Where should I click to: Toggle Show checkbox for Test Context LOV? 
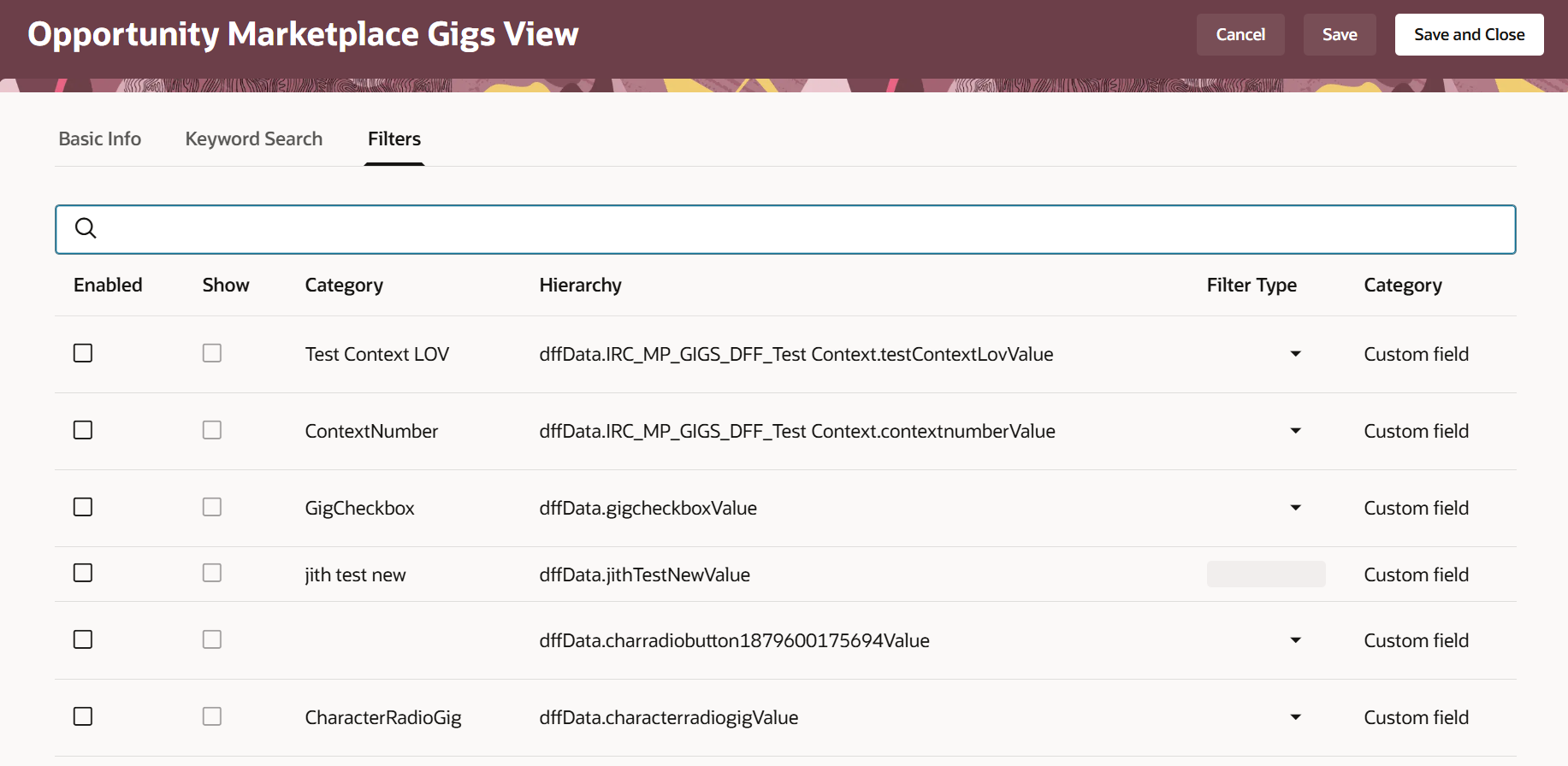pyautogui.click(x=212, y=353)
